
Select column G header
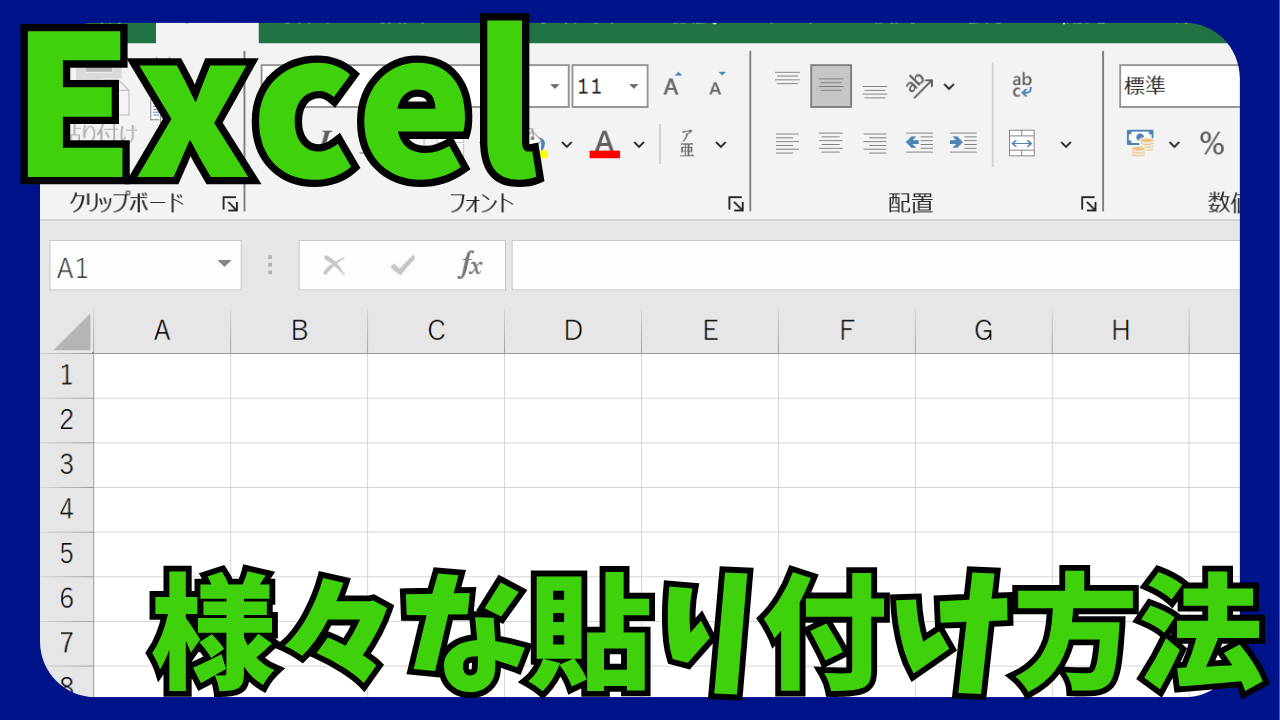(x=984, y=332)
